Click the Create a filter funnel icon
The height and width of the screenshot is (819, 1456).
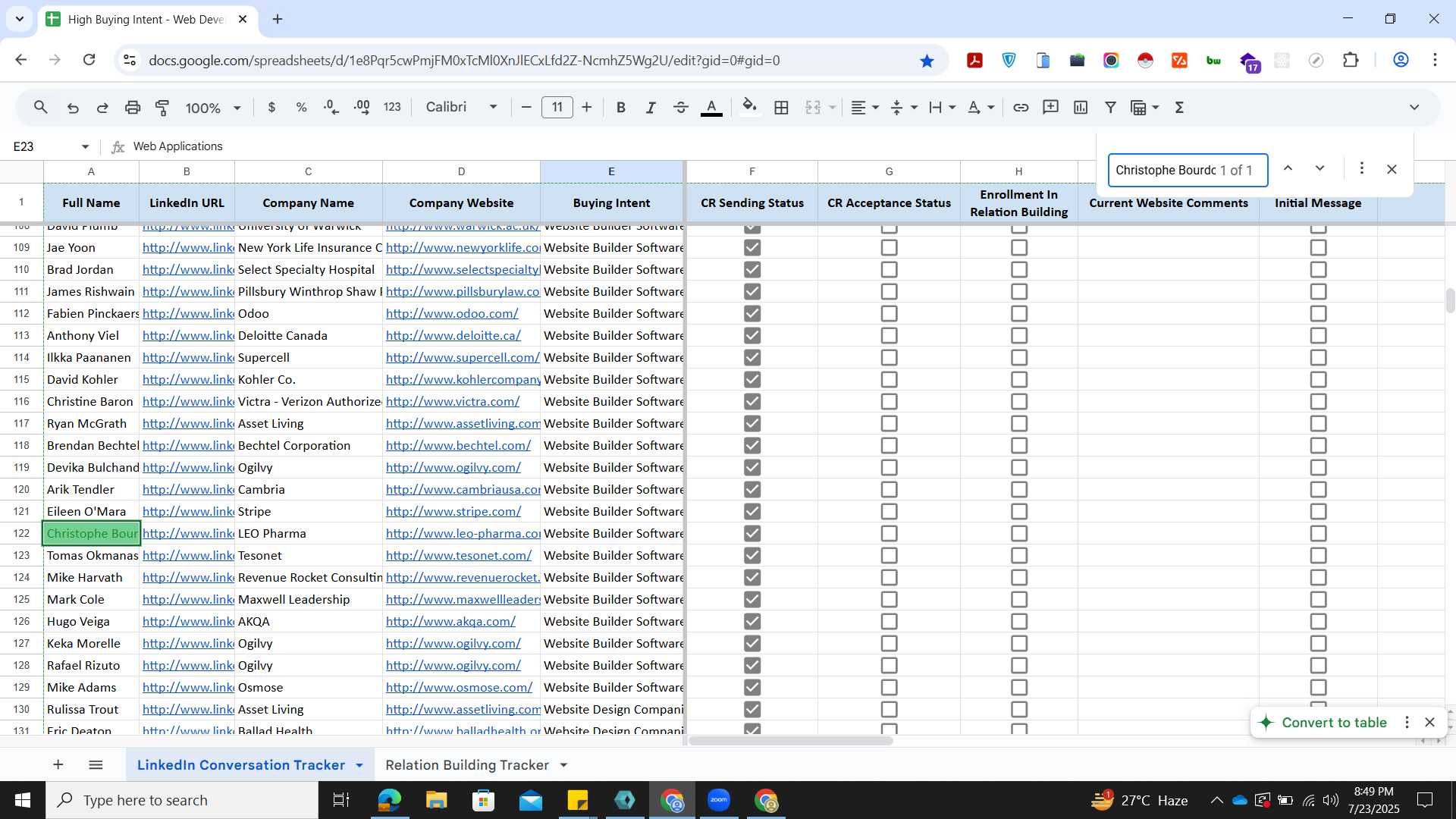[1110, 108]
